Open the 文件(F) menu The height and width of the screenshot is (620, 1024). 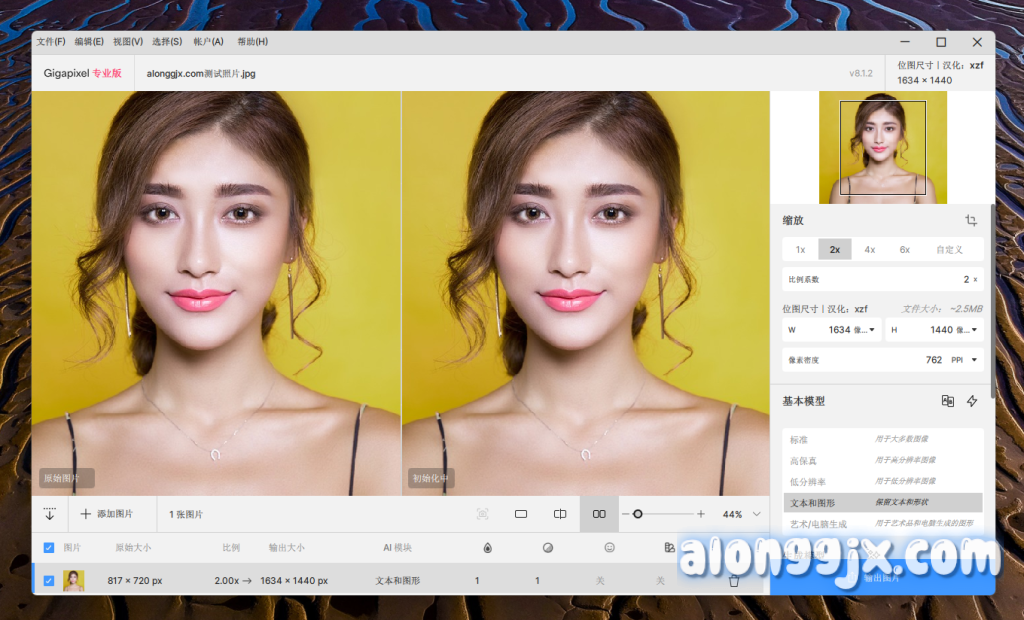pyautogui.click(x=51, y=42)
